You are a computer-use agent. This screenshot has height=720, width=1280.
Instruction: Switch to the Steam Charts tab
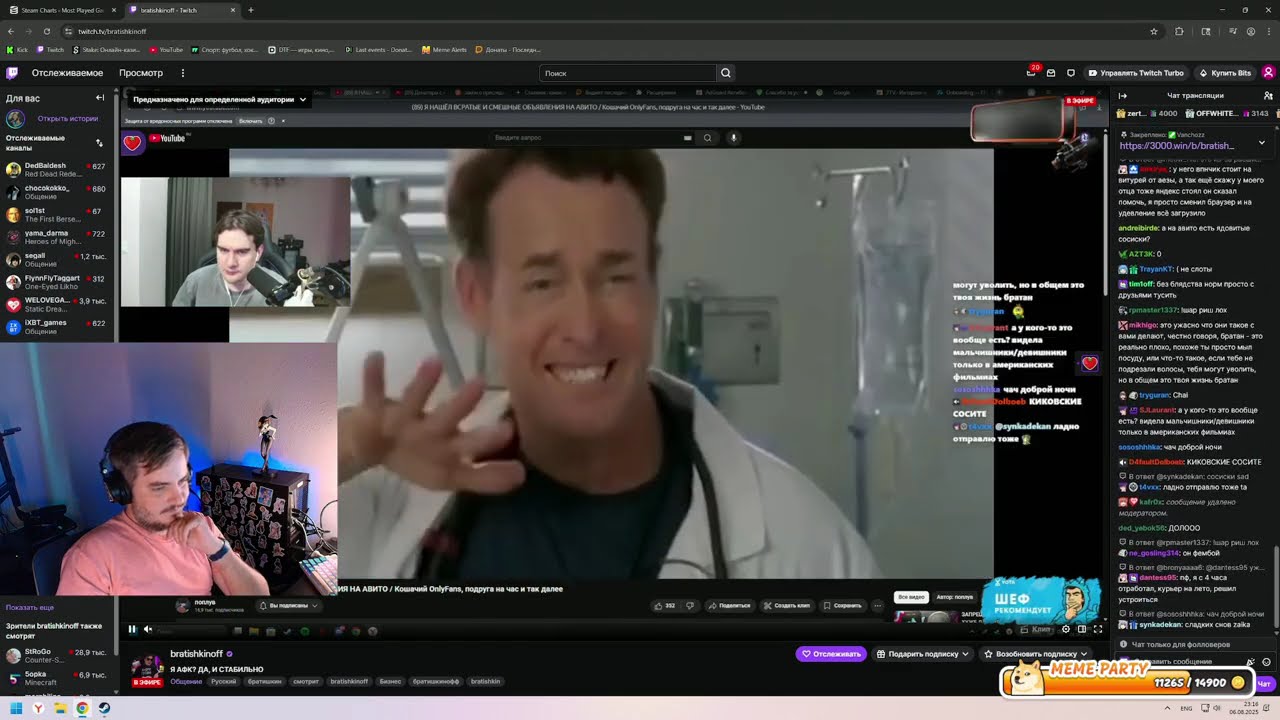(x=63, y=10)
